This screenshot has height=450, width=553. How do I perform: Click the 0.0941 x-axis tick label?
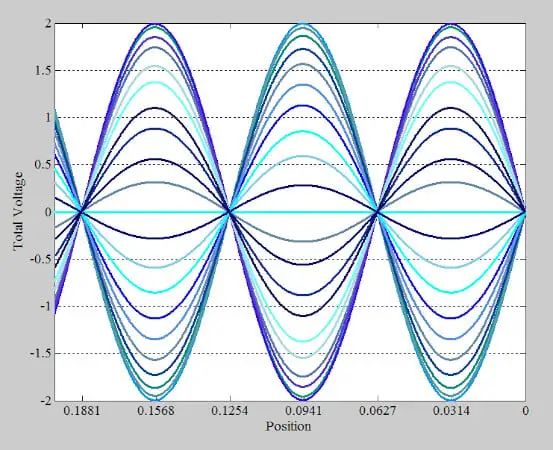pos(303,411)
